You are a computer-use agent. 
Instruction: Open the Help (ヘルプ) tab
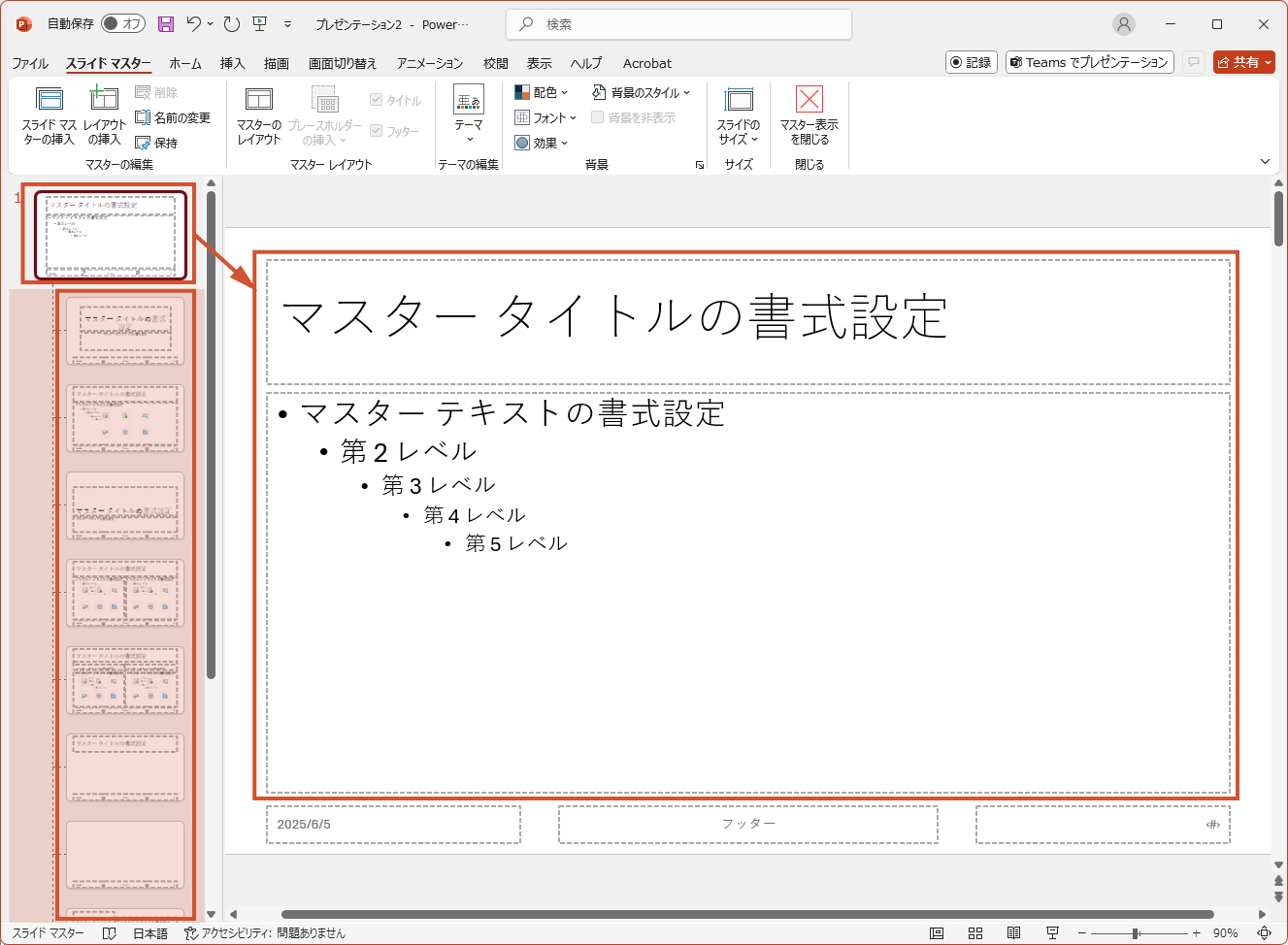586,63
